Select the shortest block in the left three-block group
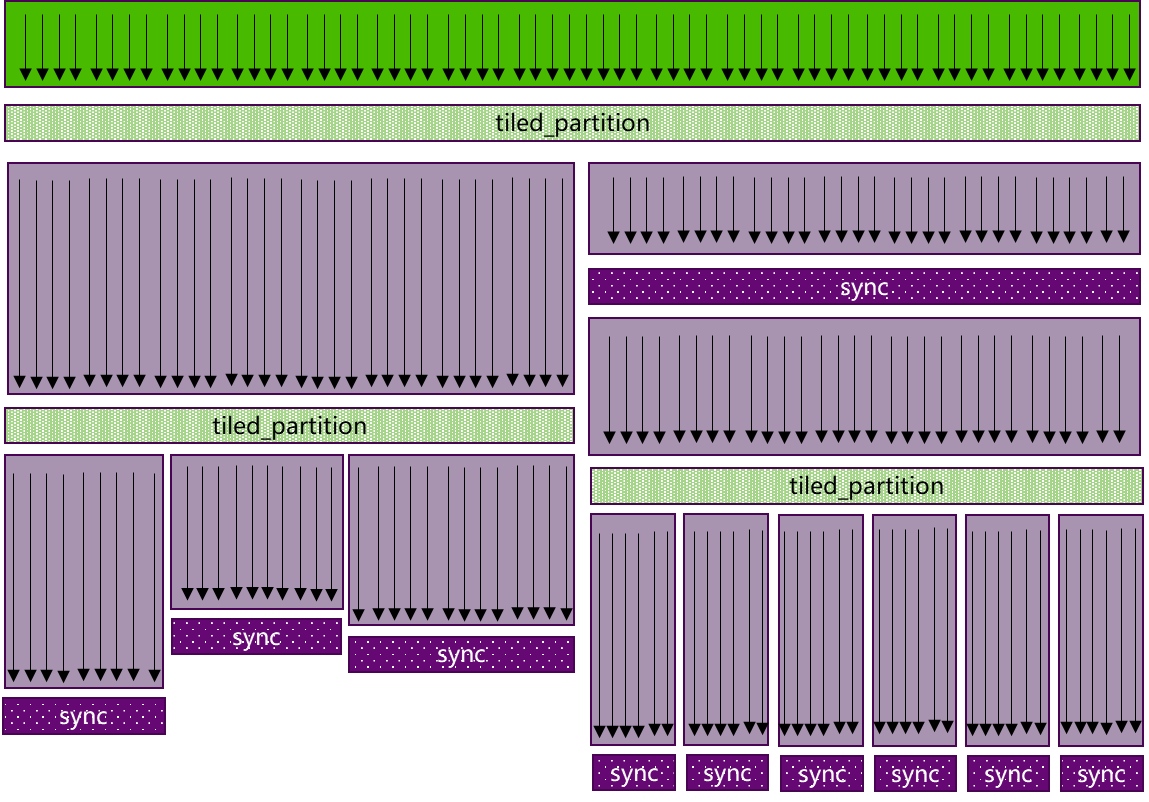Viewport: 1149px width, 802px height. (257, 532)
